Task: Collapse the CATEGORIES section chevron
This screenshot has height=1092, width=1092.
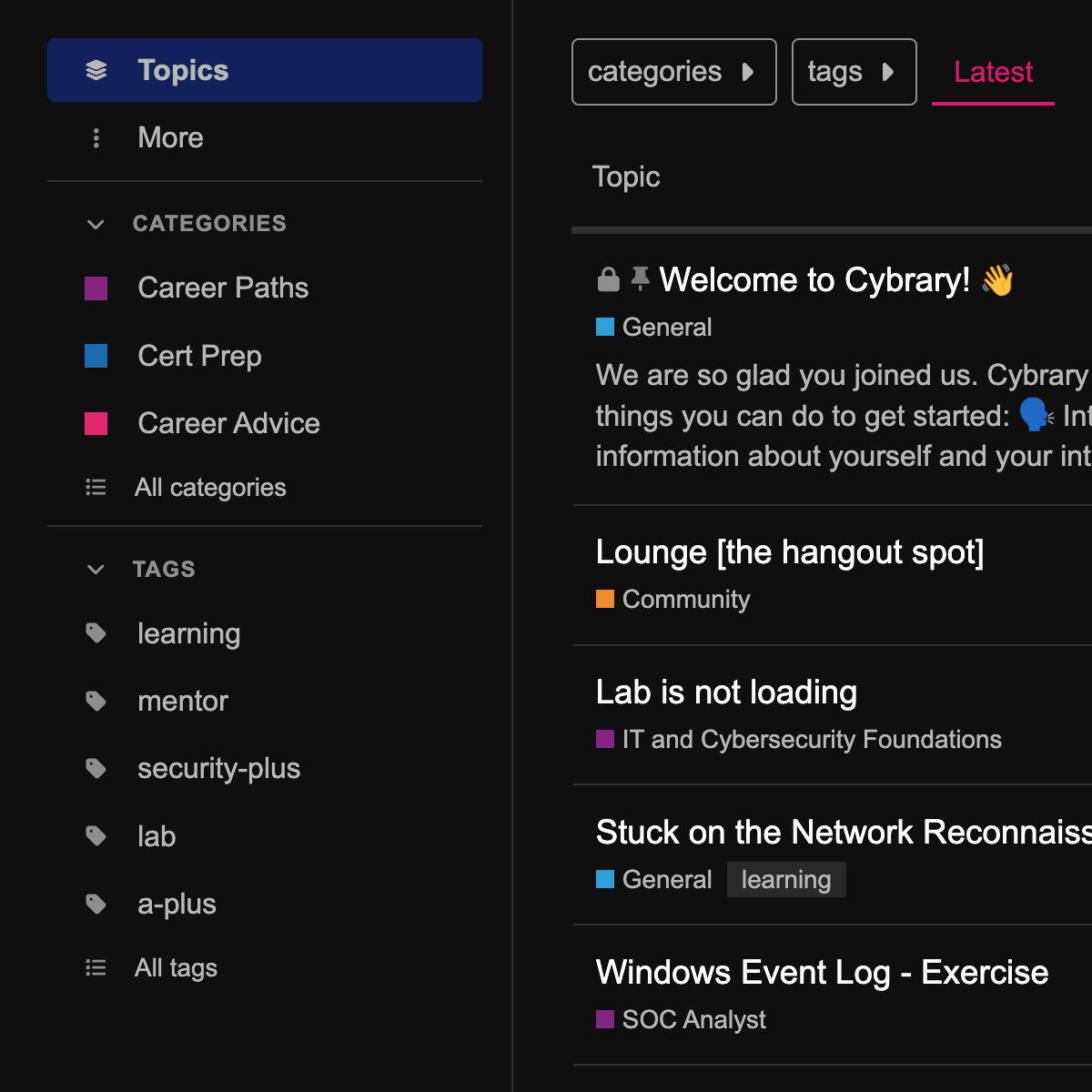Action: (x=96, y=224)
